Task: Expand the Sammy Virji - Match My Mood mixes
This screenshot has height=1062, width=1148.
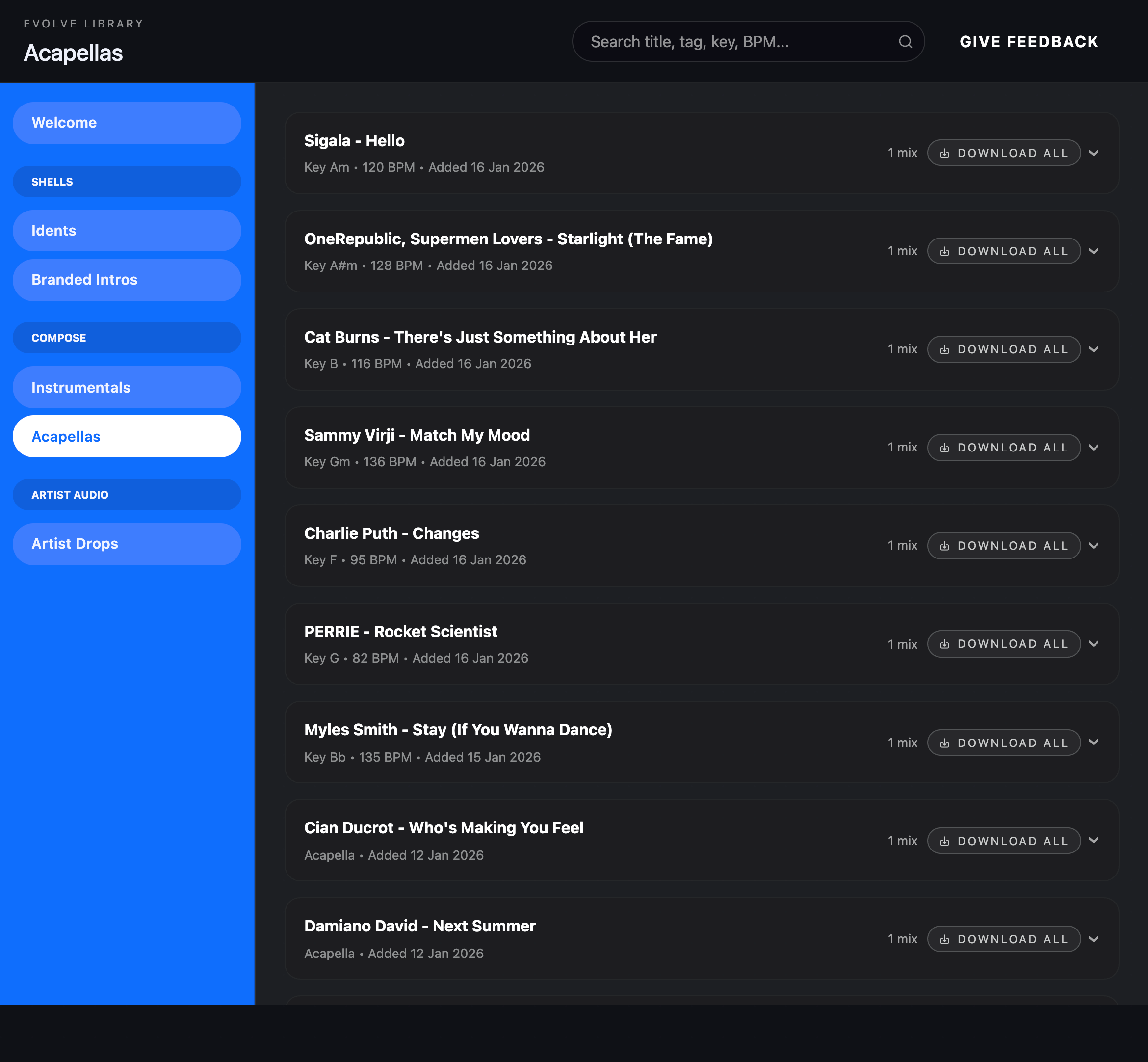Action: pos(1095,447)
